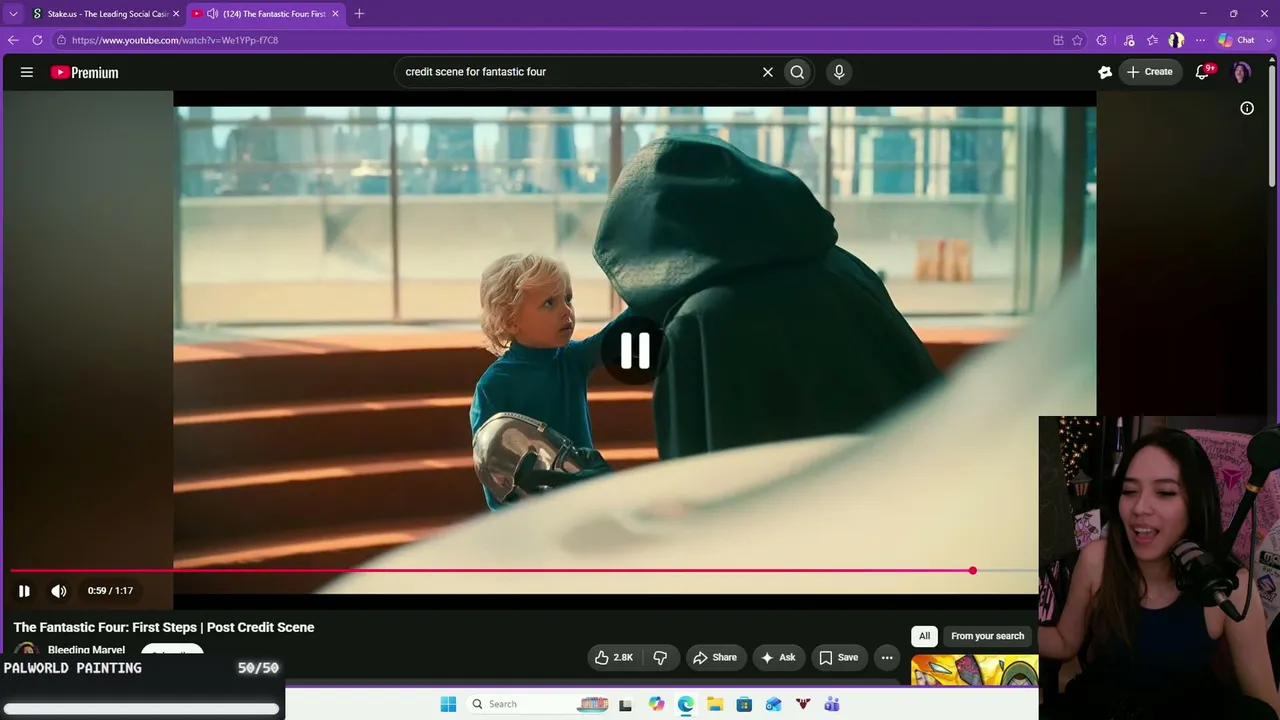Click the video time display 0:59 / 1:17

[x=110, y=591]
